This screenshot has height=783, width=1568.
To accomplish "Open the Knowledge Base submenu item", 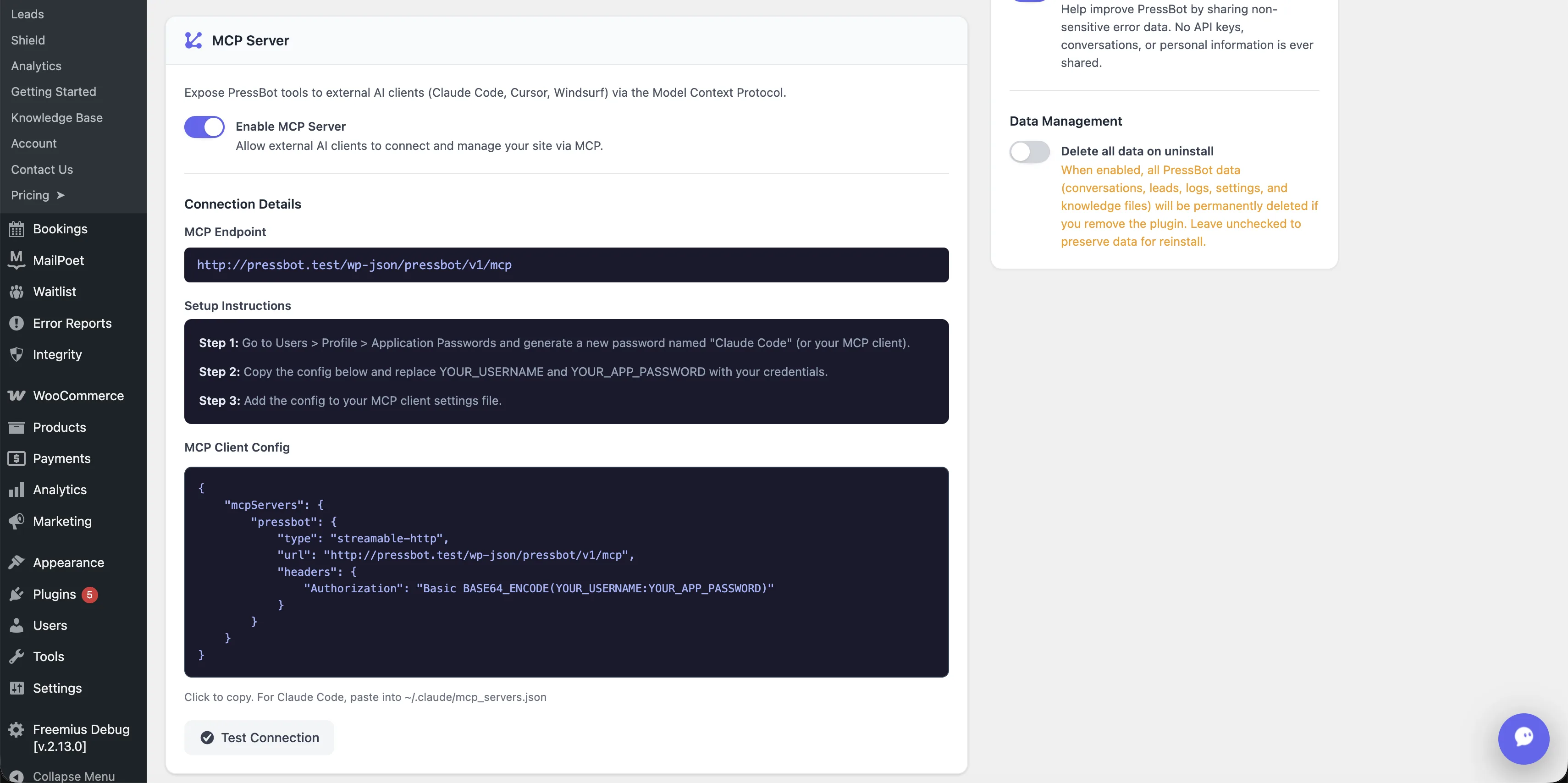I will tap(56, 117).
